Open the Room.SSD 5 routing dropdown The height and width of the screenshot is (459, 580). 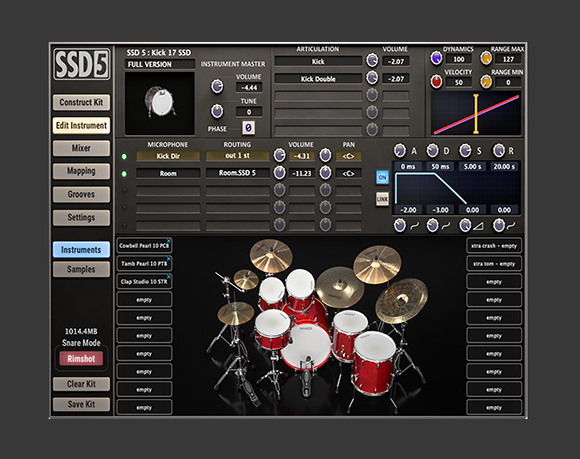tap(237, 173)
